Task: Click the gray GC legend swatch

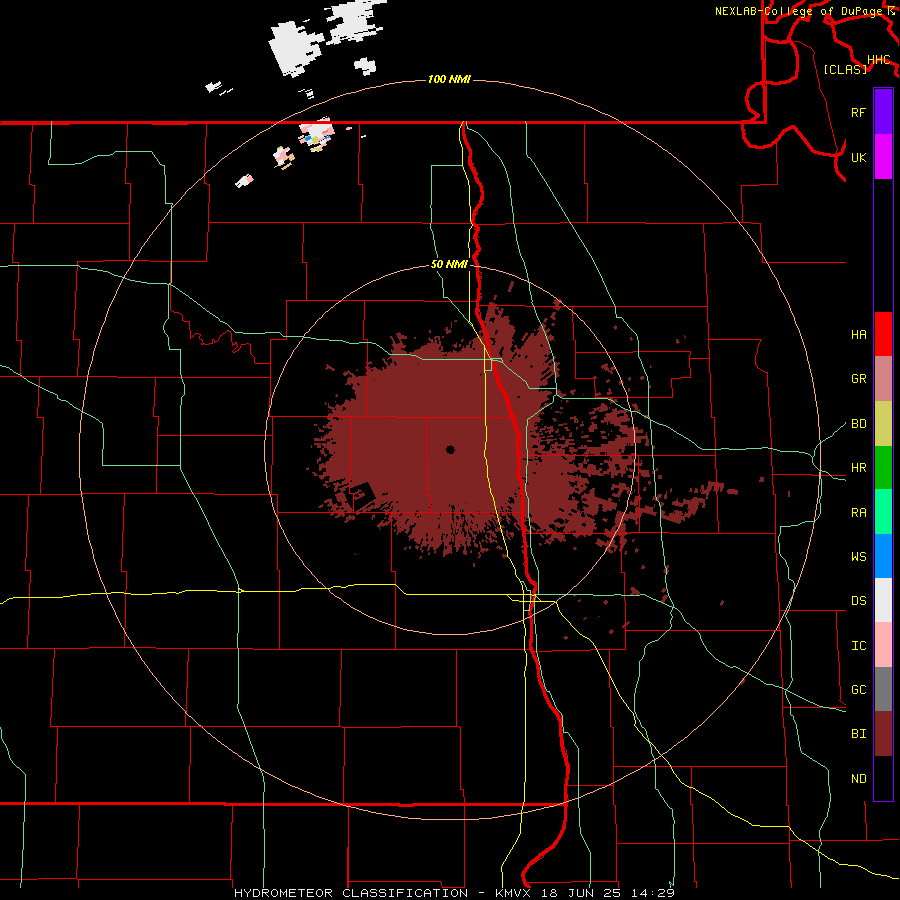Action: tap(883, 689)
